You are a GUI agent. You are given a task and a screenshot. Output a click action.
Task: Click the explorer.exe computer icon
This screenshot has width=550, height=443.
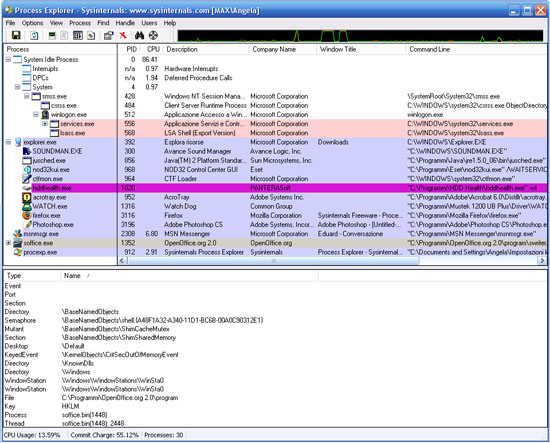tap(18, 142)
